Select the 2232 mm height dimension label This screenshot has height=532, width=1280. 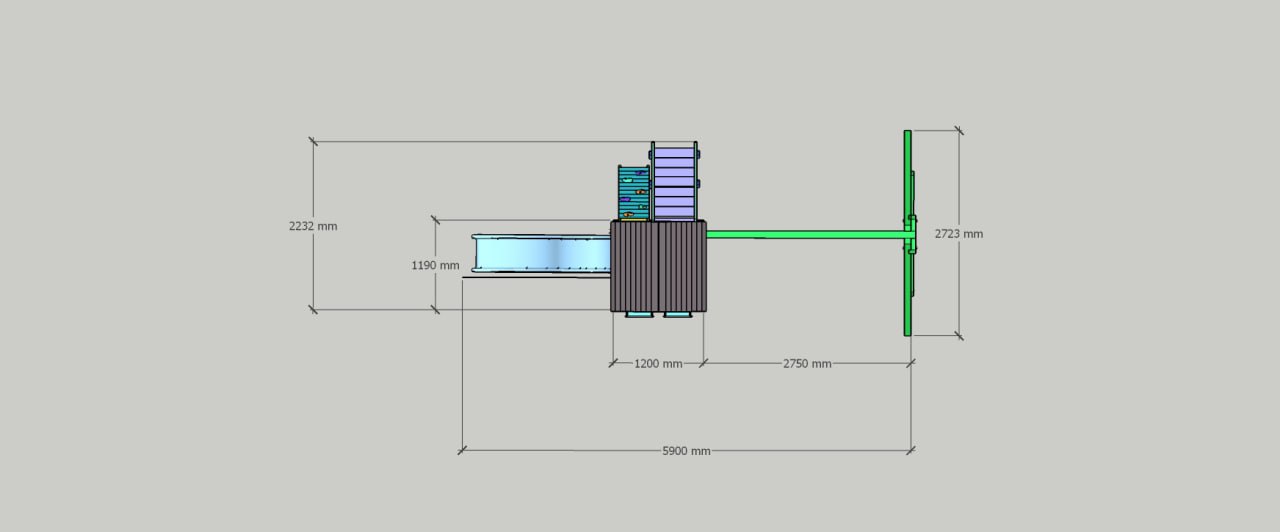(313, 227)
